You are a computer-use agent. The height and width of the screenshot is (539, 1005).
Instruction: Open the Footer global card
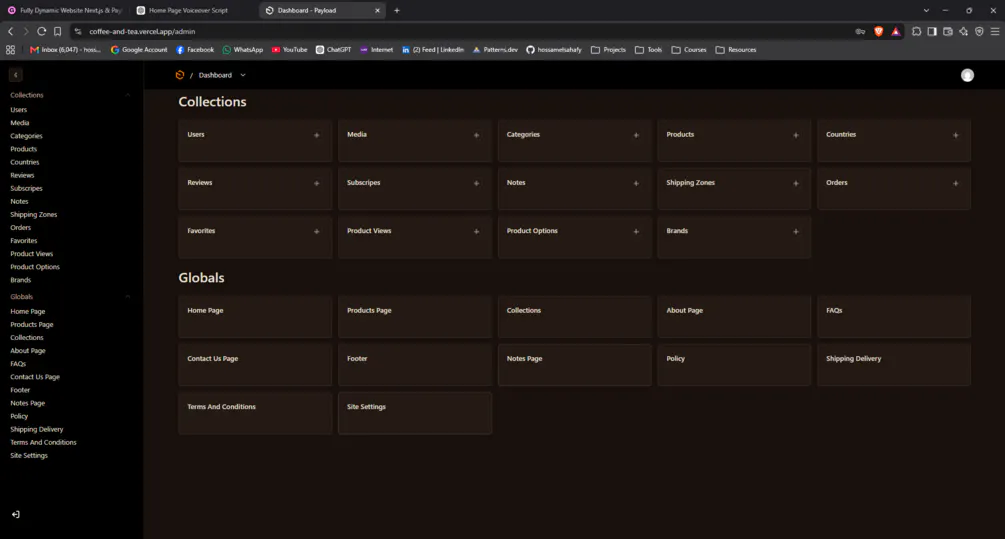pos(415,365)
